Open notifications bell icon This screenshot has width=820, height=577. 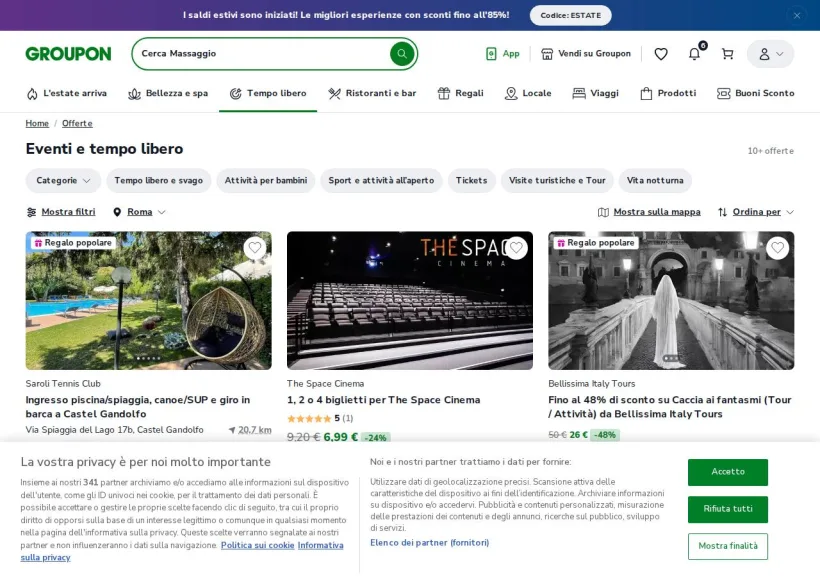click(694, 53)
